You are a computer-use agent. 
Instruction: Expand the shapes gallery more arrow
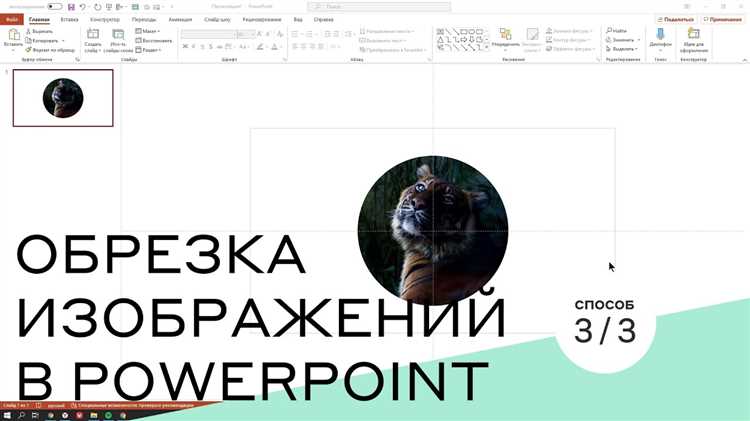coord(487,47)
